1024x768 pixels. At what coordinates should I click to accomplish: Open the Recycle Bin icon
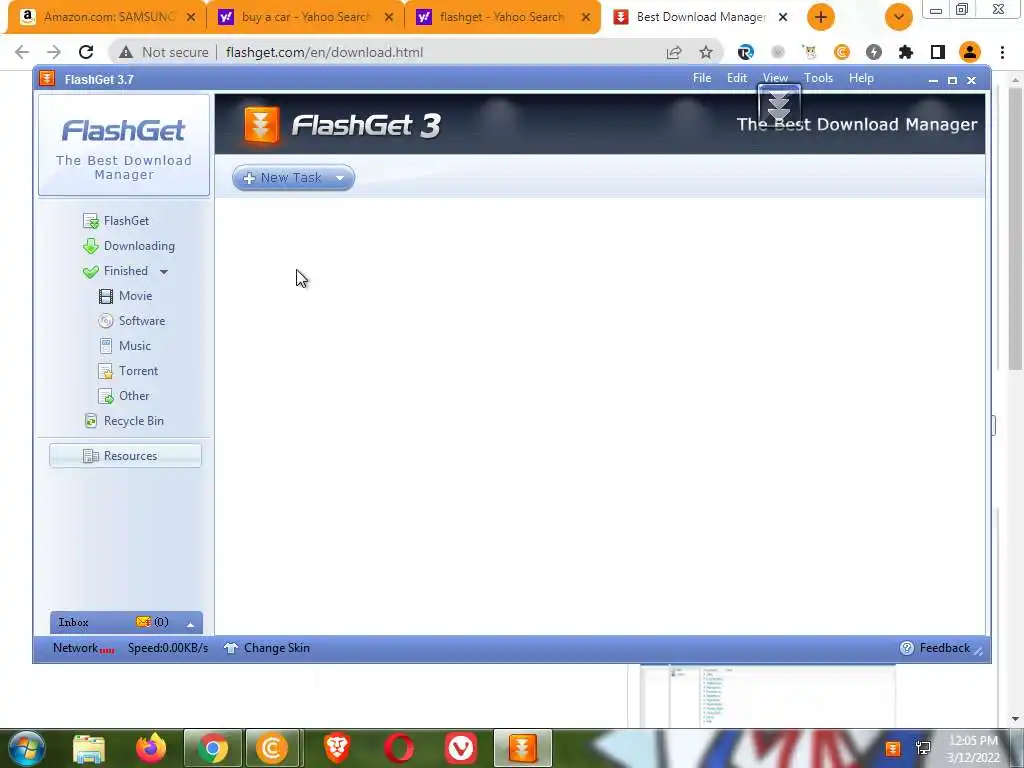(x=91, y=421)
